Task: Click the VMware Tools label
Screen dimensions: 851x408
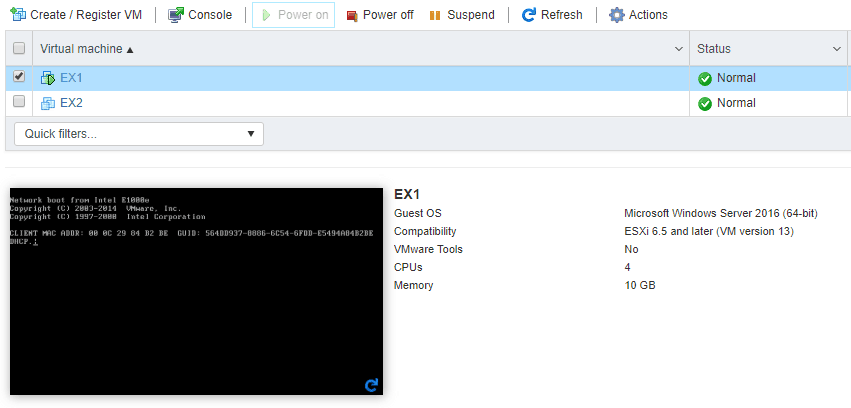Action: click(428, 250)
